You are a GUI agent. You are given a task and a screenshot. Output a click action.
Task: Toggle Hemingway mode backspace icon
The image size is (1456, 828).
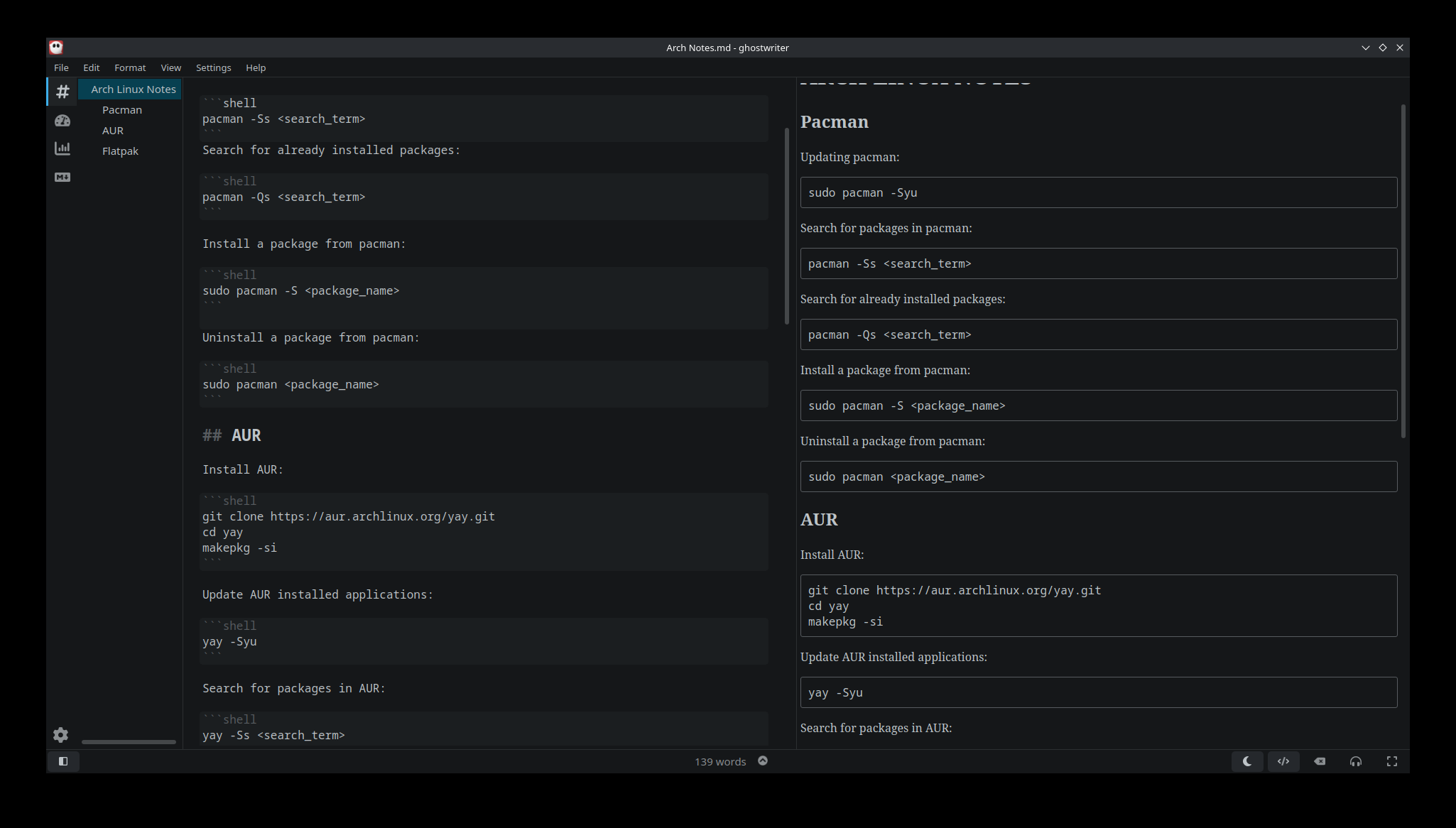[x=1320, y=761]
